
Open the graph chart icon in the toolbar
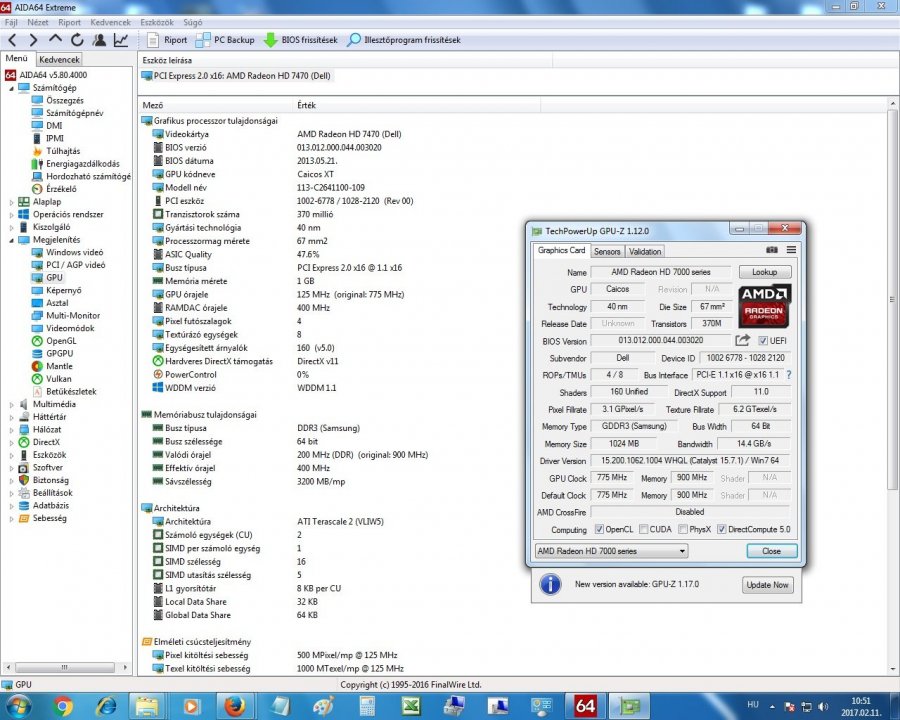click(121, 40)
